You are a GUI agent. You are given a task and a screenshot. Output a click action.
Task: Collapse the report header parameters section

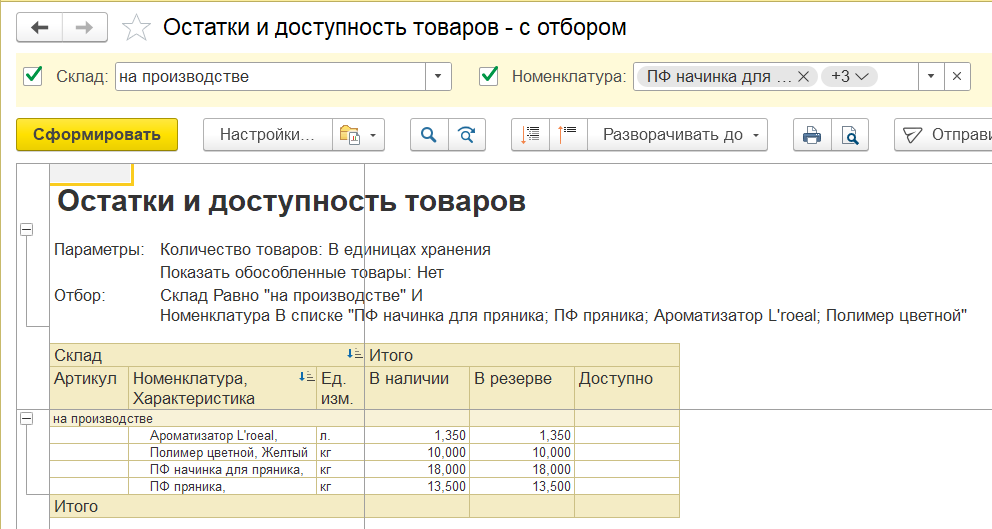[26, 230]
